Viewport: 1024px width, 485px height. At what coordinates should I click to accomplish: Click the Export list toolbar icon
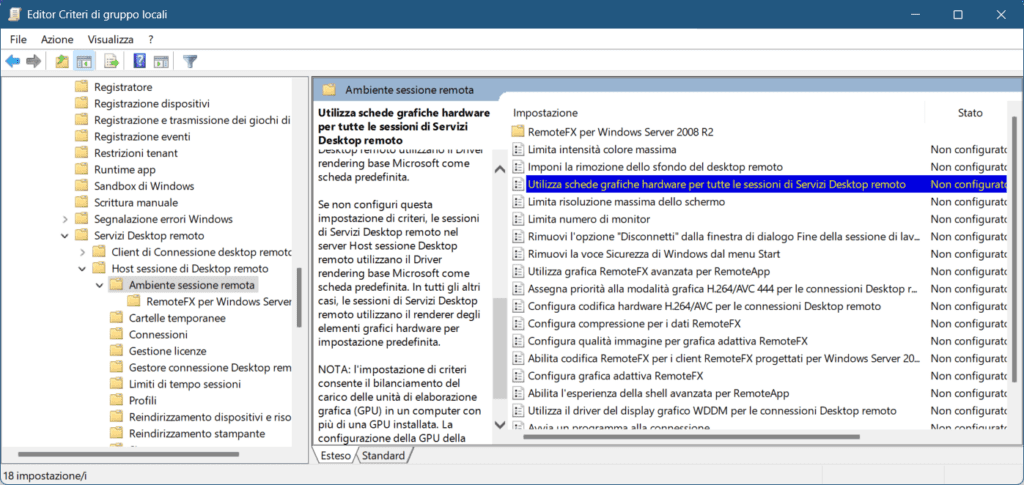click(x=112, y=61)
